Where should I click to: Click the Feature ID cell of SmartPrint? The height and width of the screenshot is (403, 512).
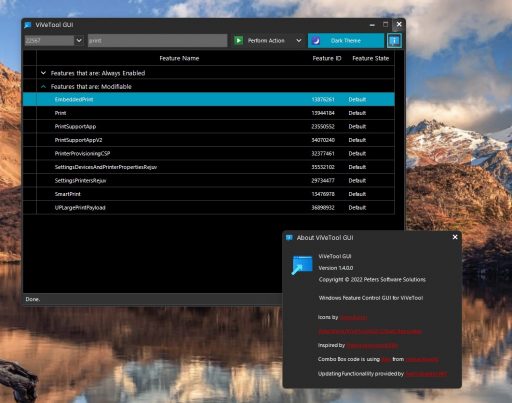(x=323, y=194)
